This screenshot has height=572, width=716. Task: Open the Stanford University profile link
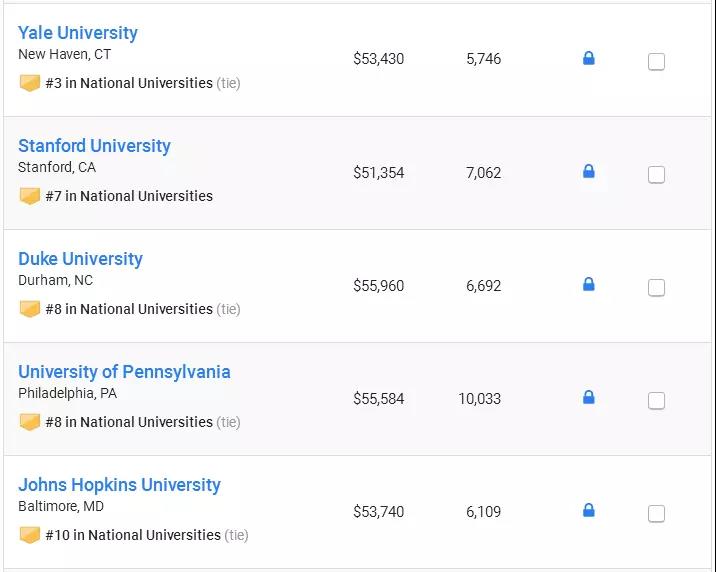[94, 146]
